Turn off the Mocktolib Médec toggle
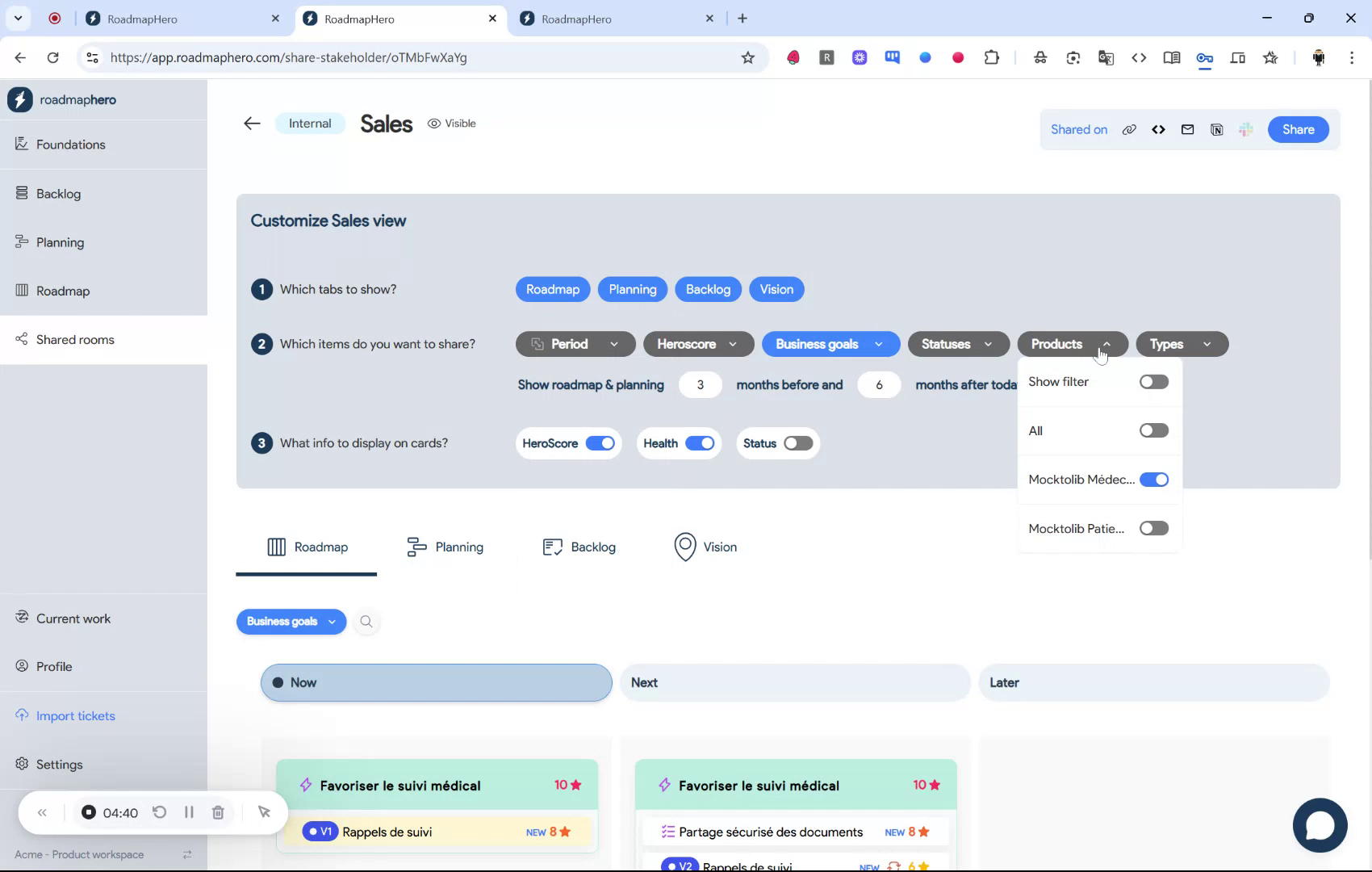The width and height of the screenshot is (1372, 872). click(1154, 479)
